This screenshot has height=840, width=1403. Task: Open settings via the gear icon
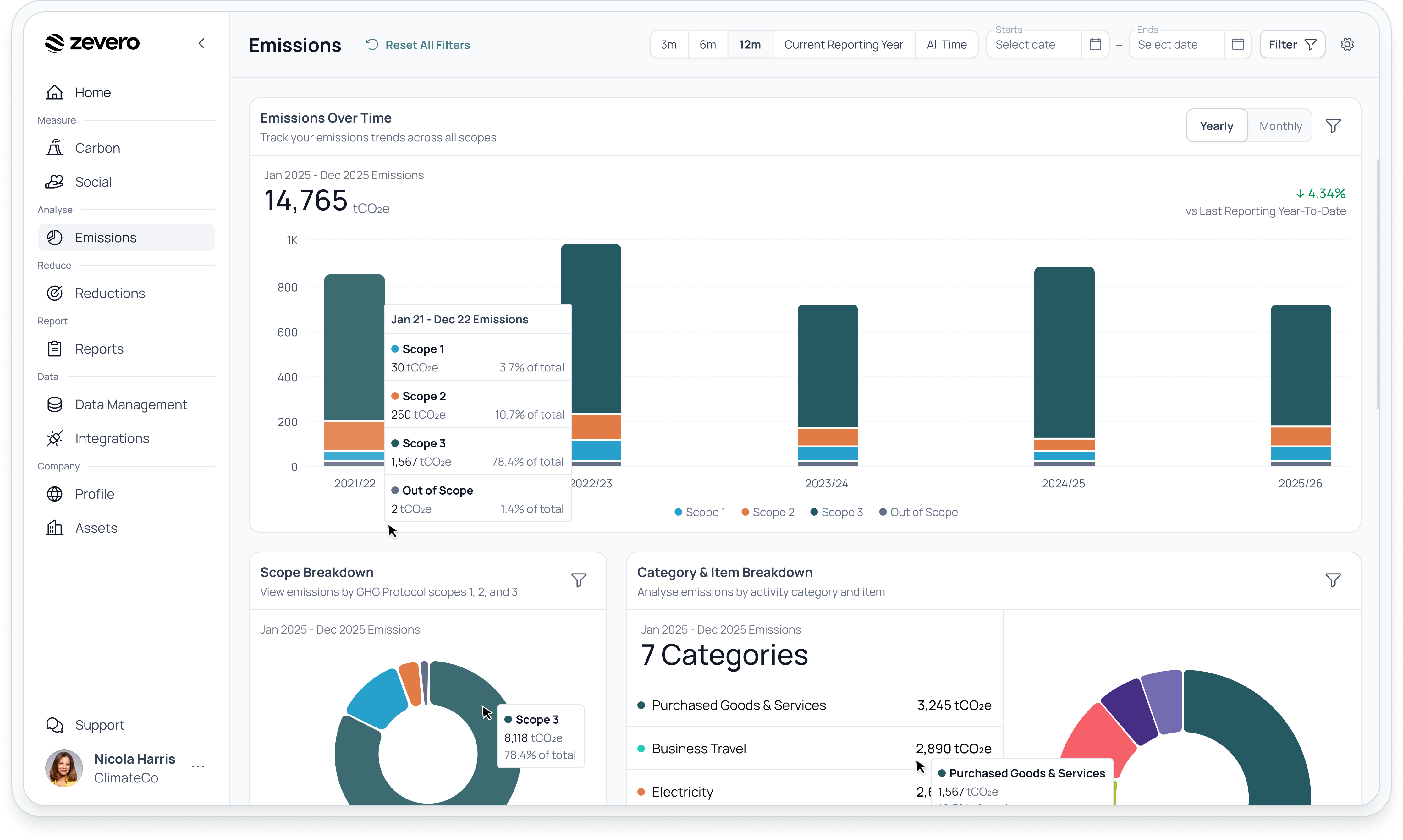(1347, 44)
